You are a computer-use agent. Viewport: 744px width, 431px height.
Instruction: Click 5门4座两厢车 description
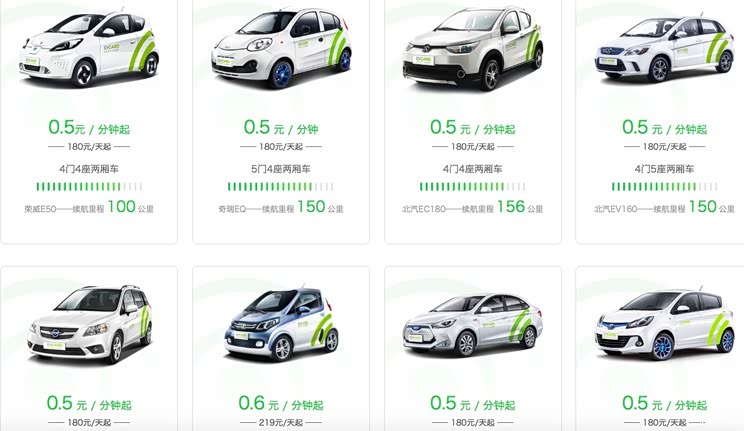(x=281, y=169)
